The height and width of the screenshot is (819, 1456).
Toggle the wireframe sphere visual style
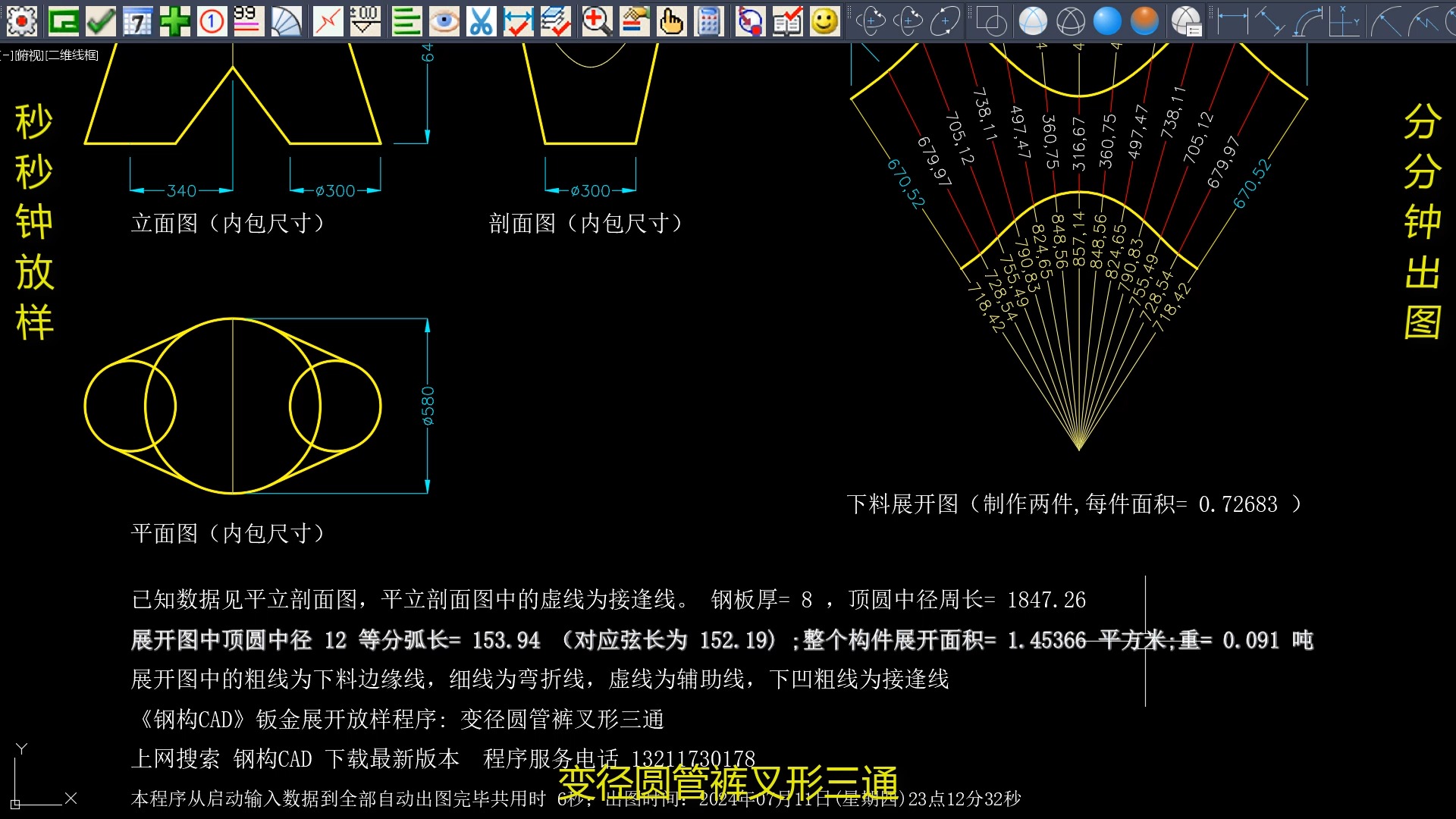tap(1071, 21)
